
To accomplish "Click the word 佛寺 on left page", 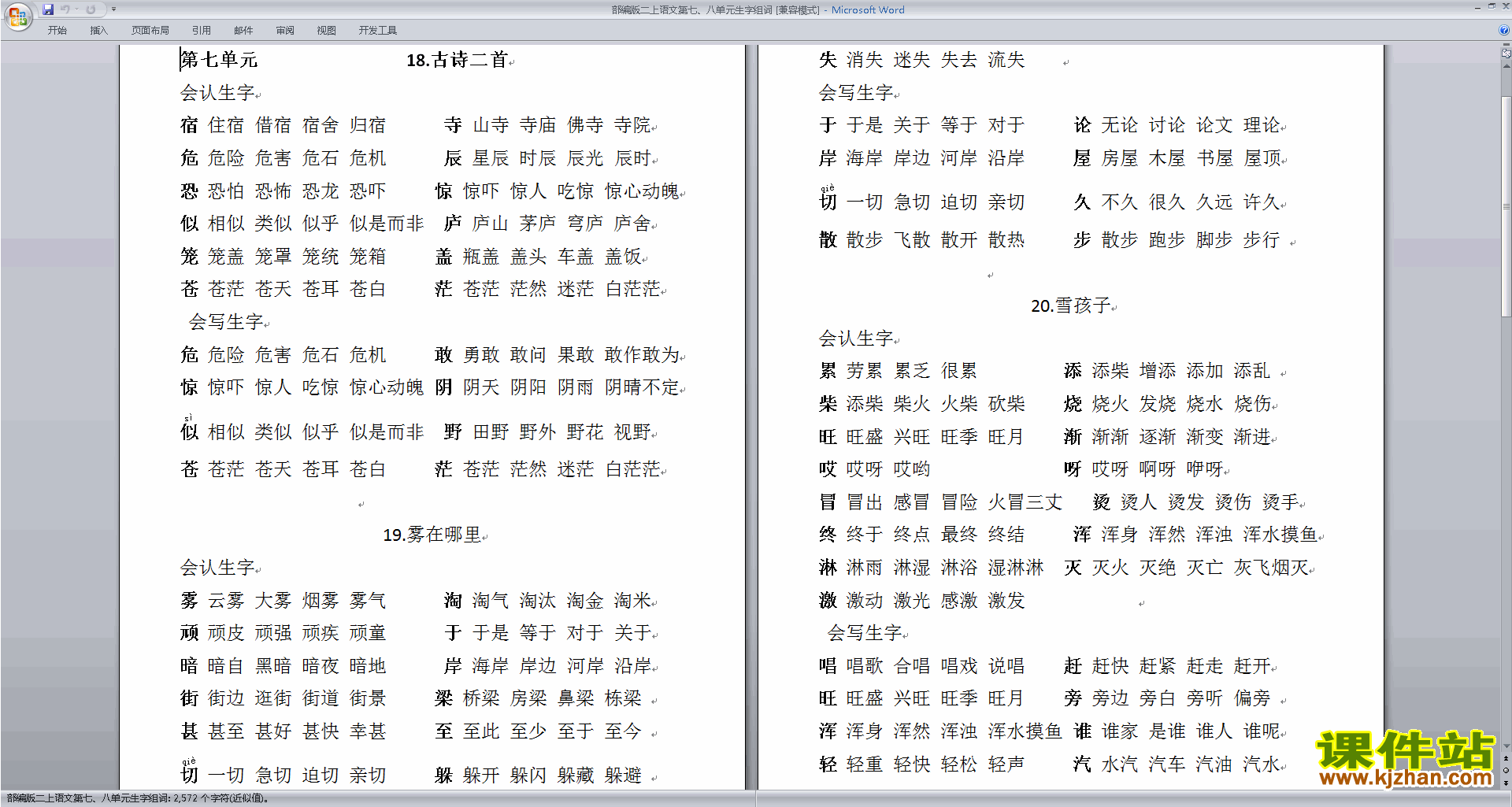I will pyautogui.click(x=585, y=125).
